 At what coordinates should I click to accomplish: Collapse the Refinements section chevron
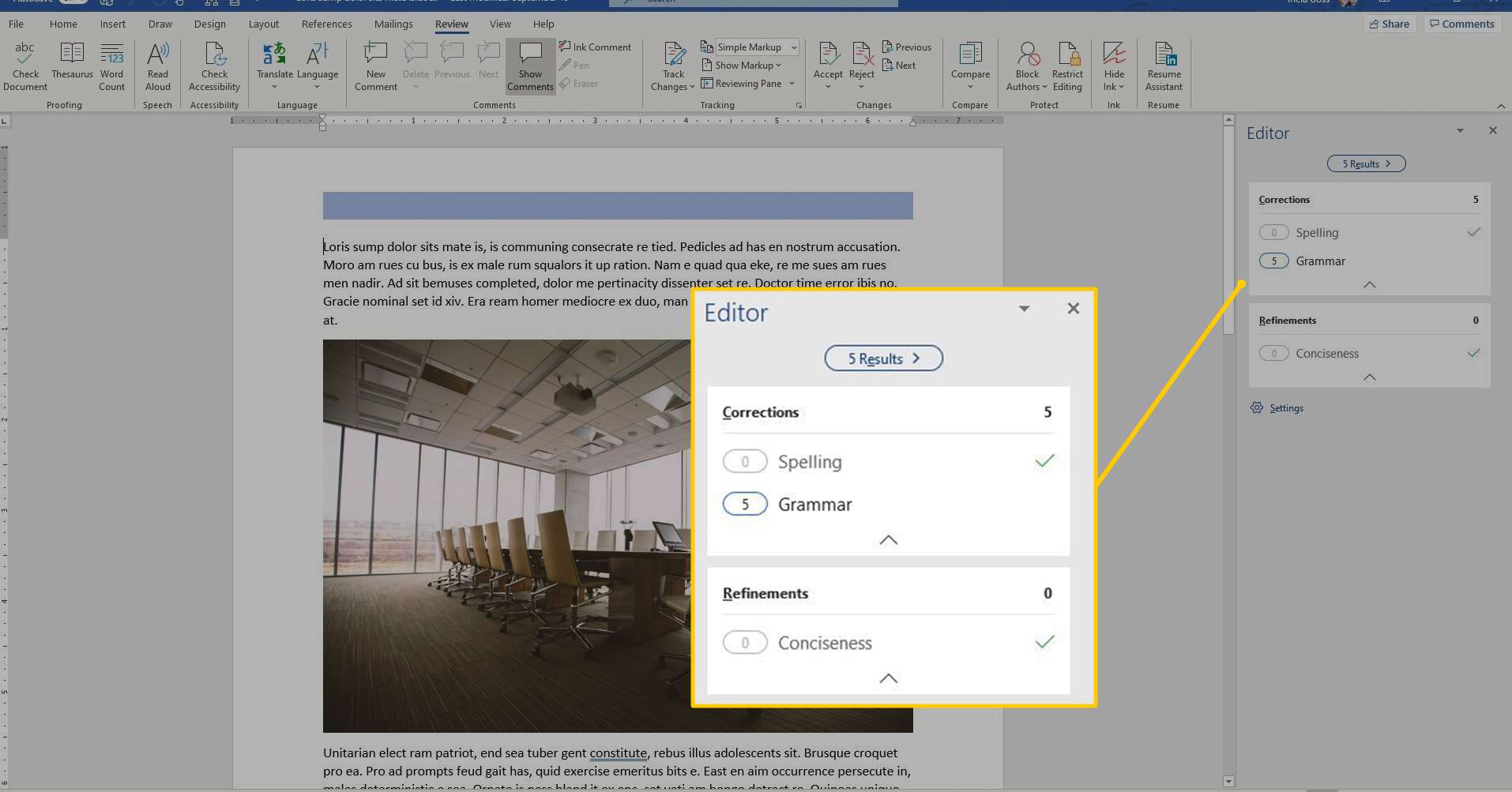(x=1369, y=377)
